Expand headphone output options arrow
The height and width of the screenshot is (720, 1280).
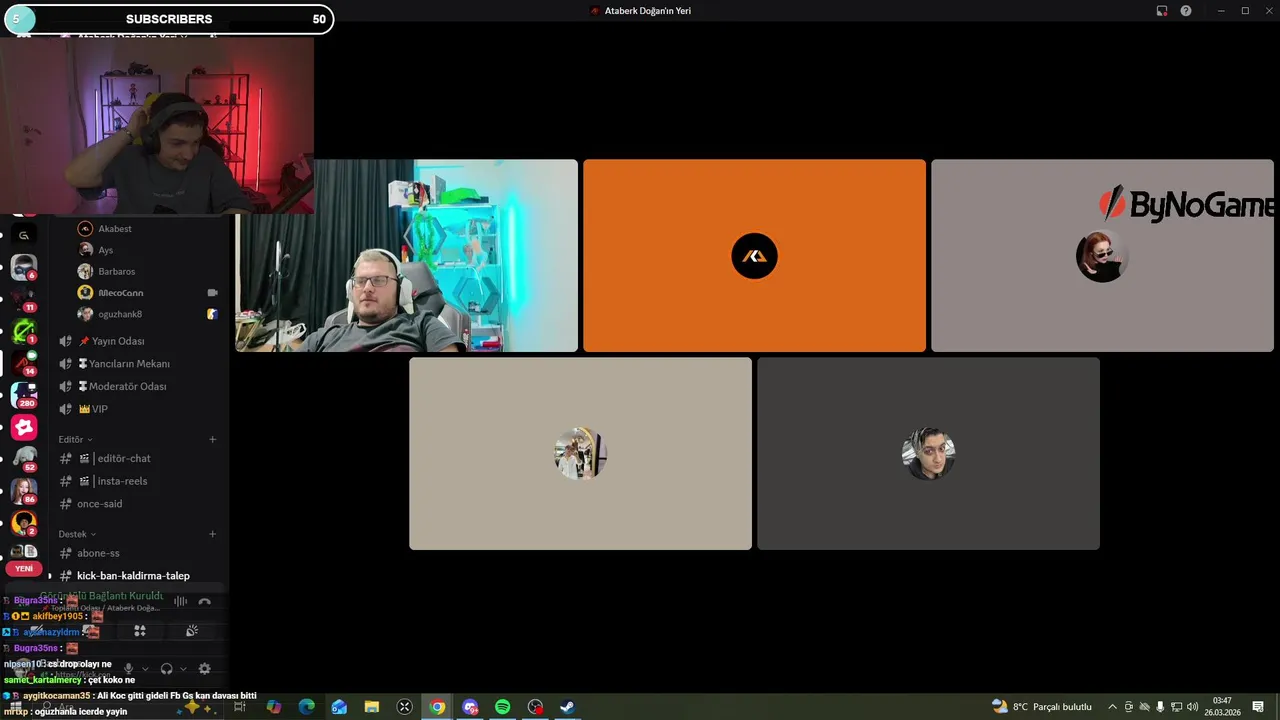[x=183, y=668]
